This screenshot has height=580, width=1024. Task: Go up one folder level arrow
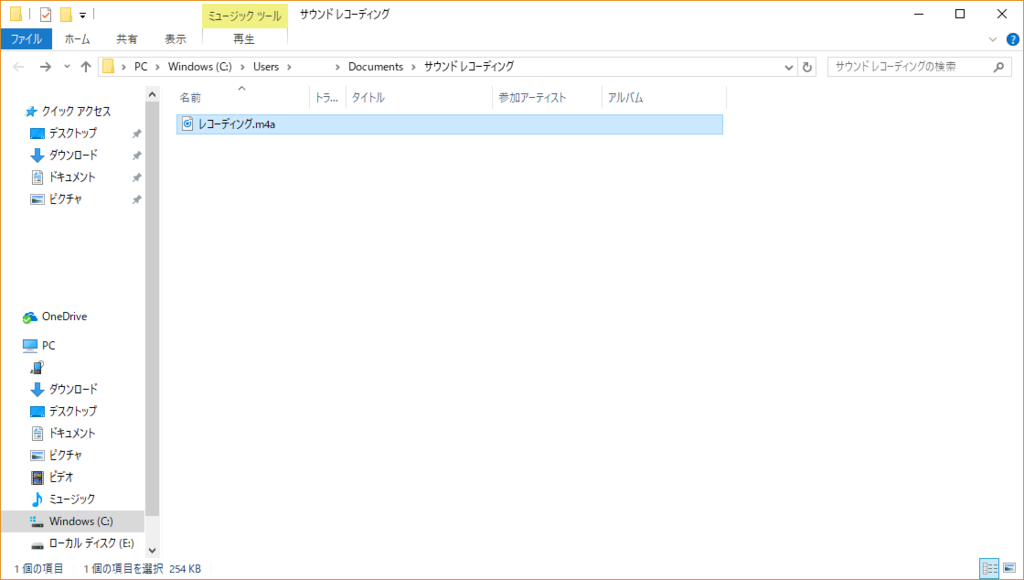pyautogui.click(x=86, y=67)
